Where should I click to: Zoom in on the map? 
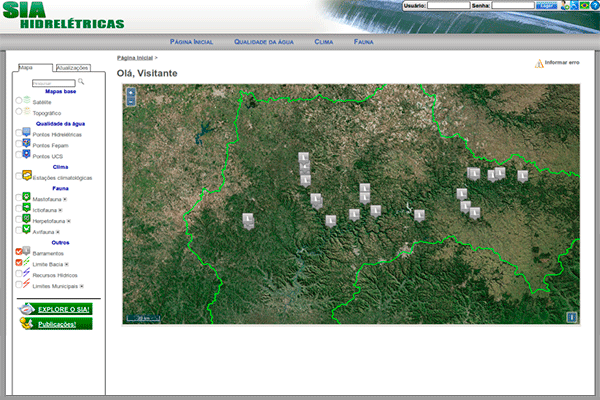pyautogui.click(x=130, y=92)
